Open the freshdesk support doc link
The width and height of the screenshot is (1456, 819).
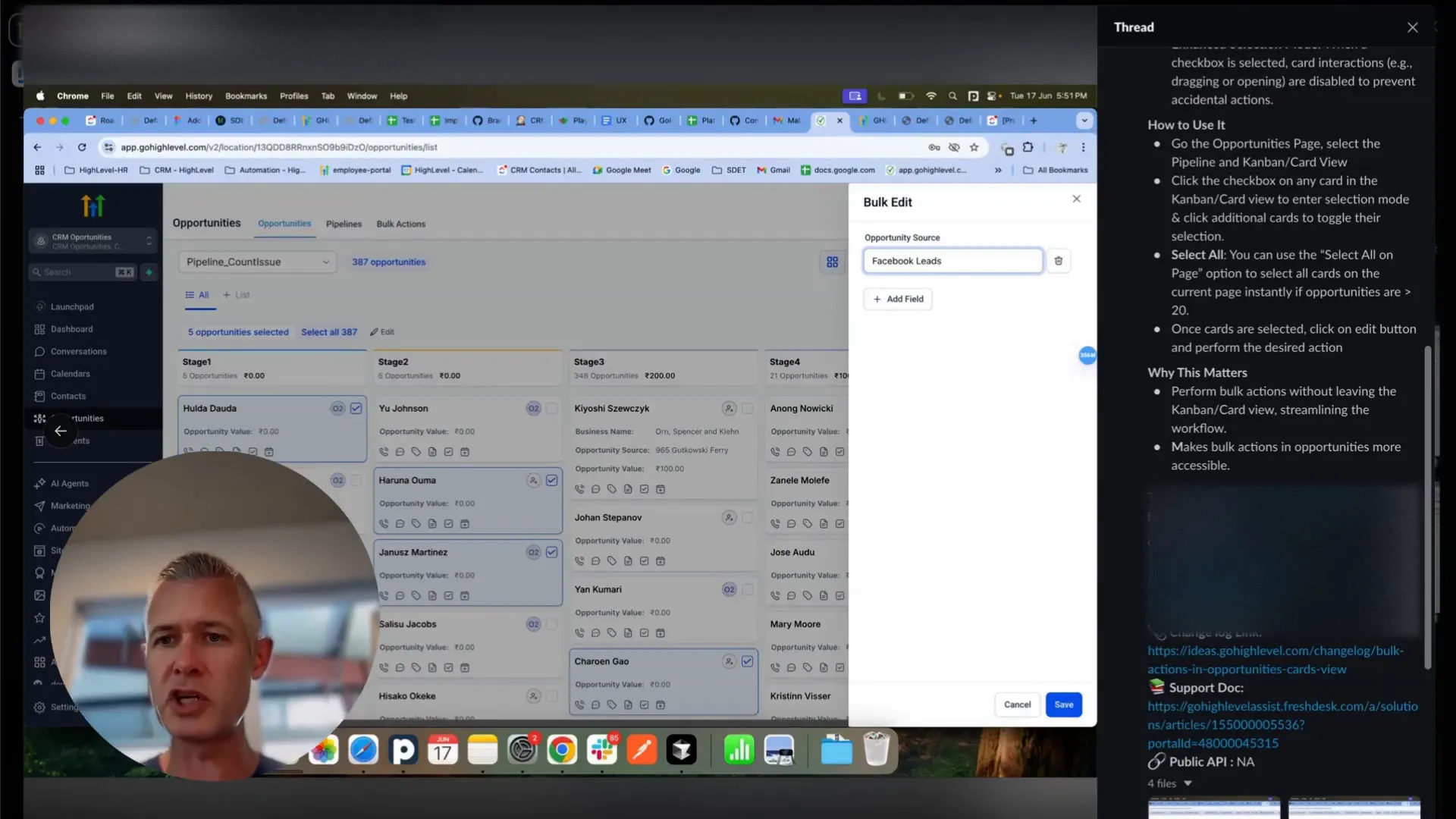(1282, 725)
